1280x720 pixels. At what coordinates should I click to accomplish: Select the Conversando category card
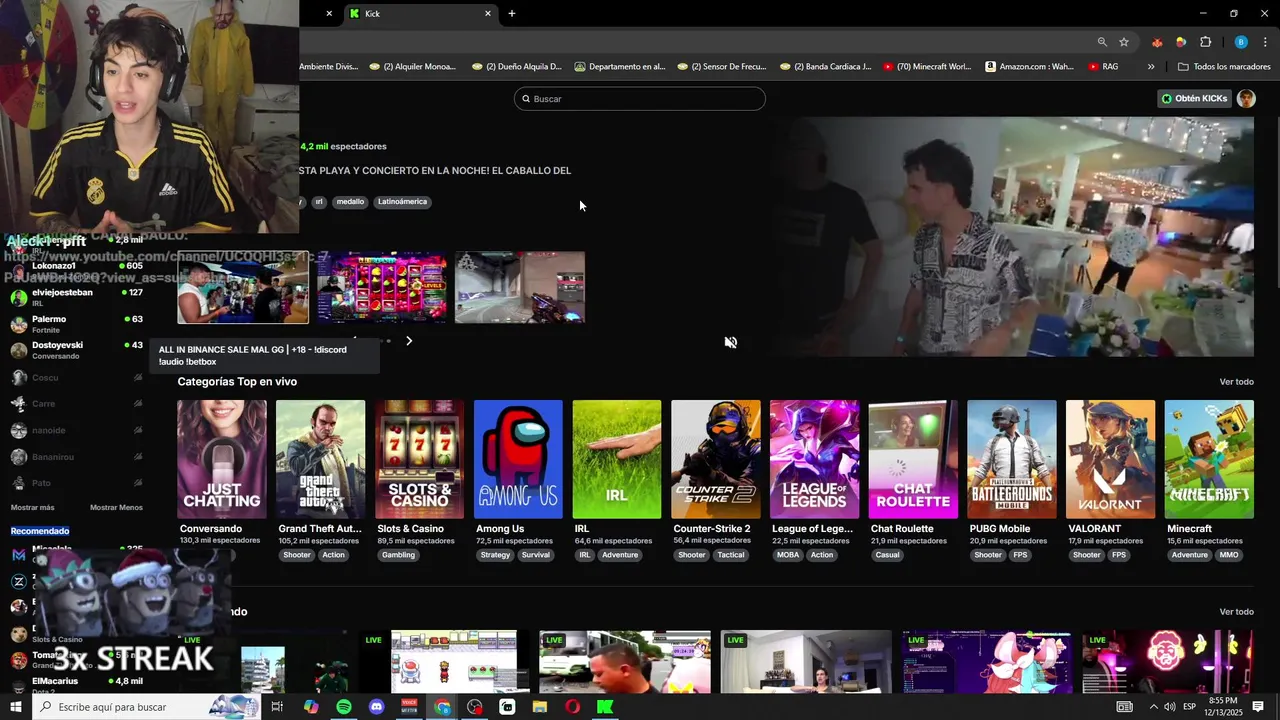tap(222, 459)
